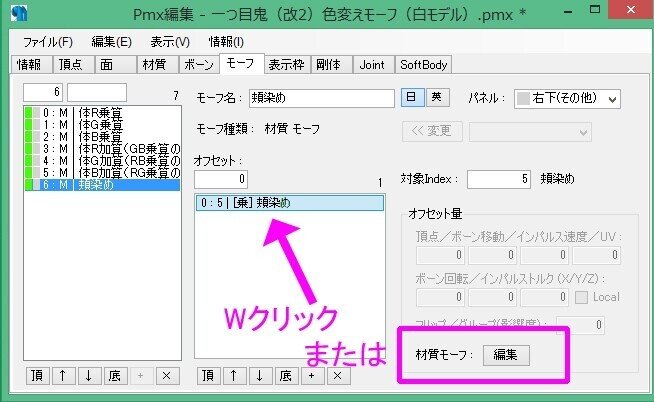This screenshot has height=402, width=654.
Task: Switch to the SoftBody tab
Action: click(x=423, y=65)
